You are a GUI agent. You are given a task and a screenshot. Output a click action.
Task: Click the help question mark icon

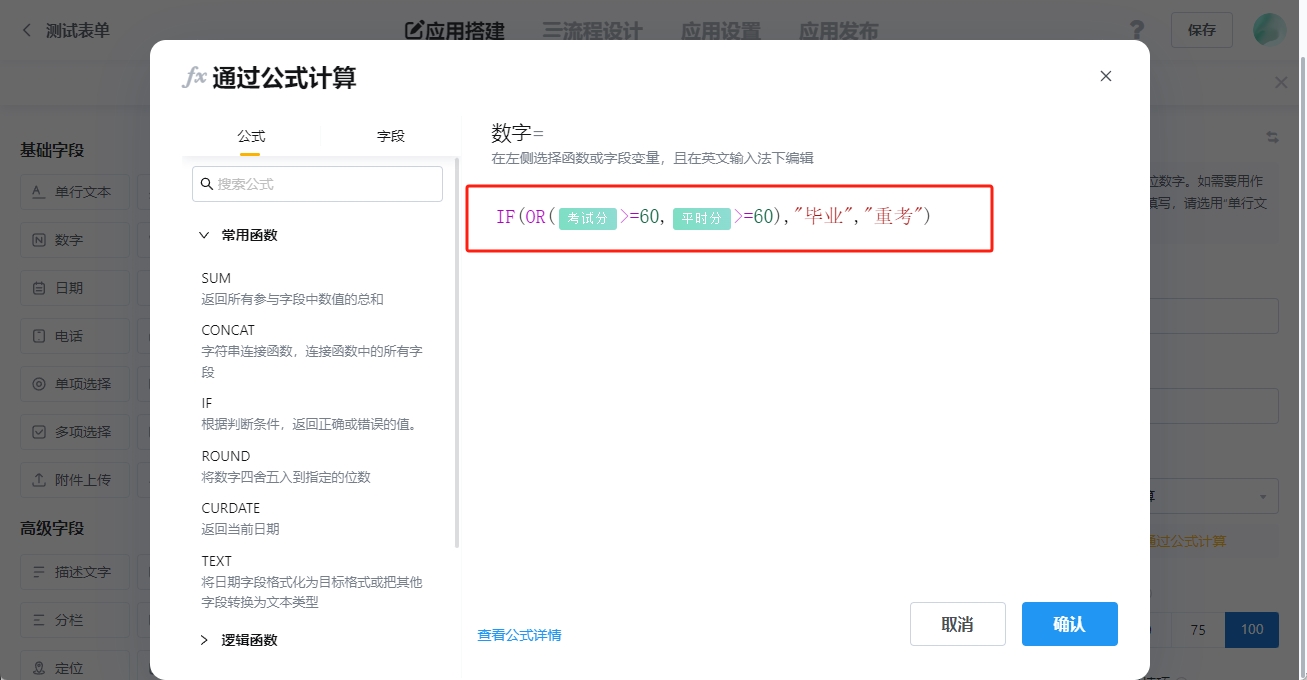point(1136,30)
